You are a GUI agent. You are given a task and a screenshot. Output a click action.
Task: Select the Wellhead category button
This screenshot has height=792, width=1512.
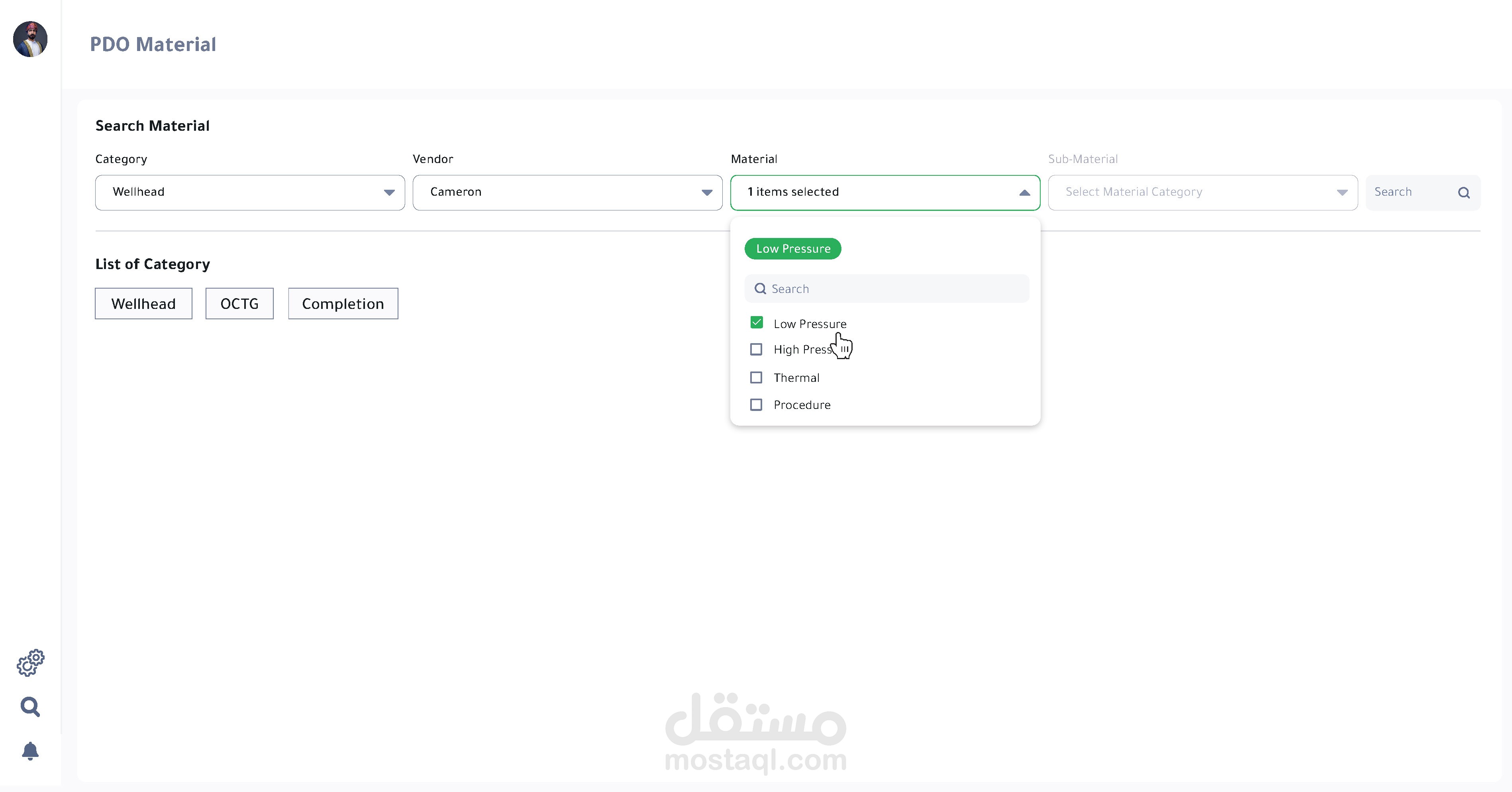[x=143, y=304]
